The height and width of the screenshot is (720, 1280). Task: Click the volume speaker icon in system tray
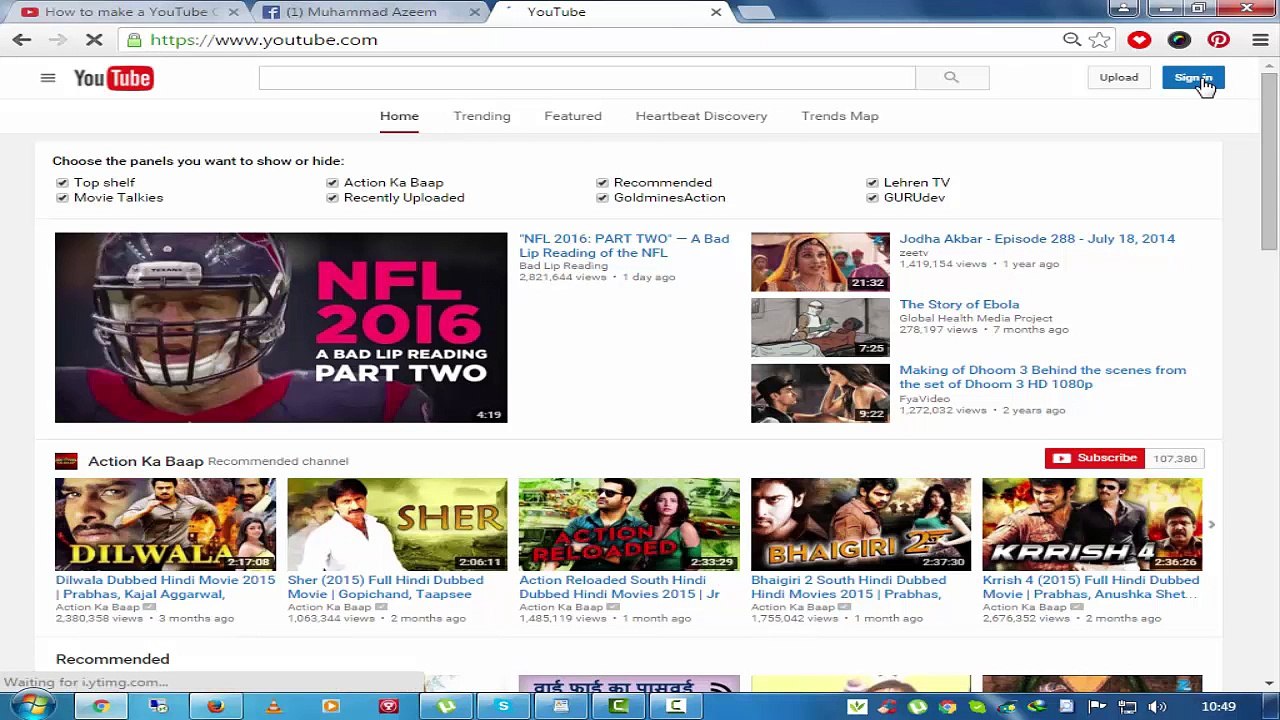(1157, 706)
